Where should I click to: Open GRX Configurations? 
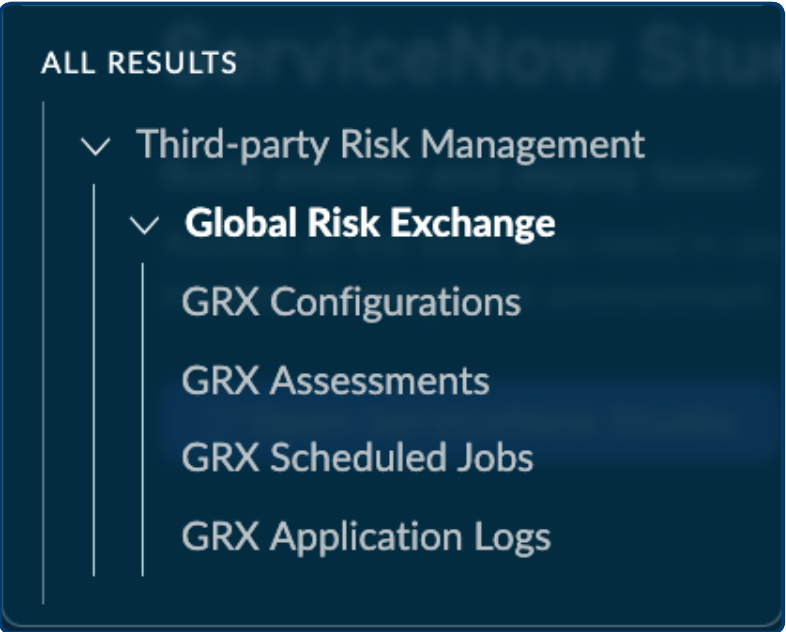pos(351,302)
